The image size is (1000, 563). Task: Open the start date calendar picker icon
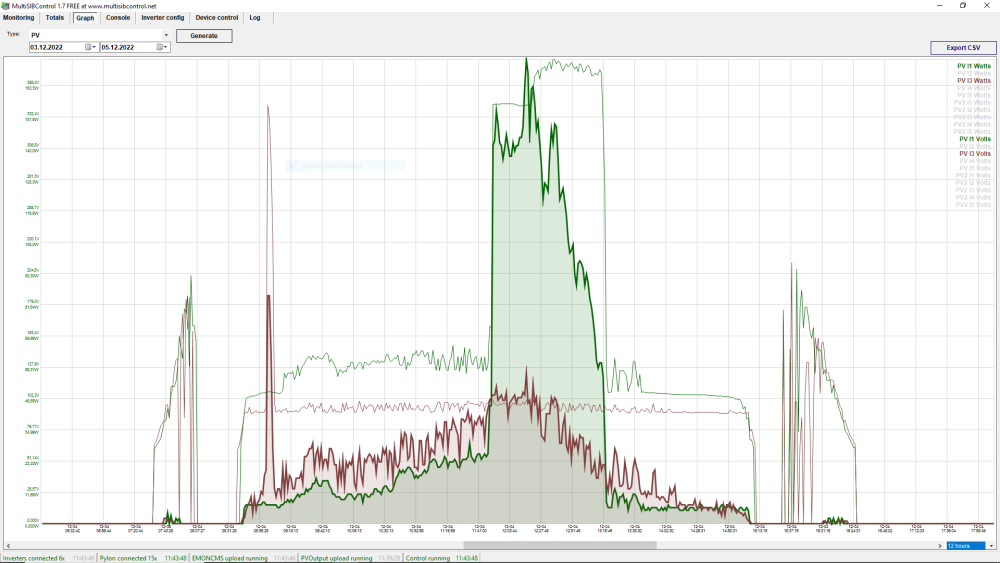coord(89,47)
